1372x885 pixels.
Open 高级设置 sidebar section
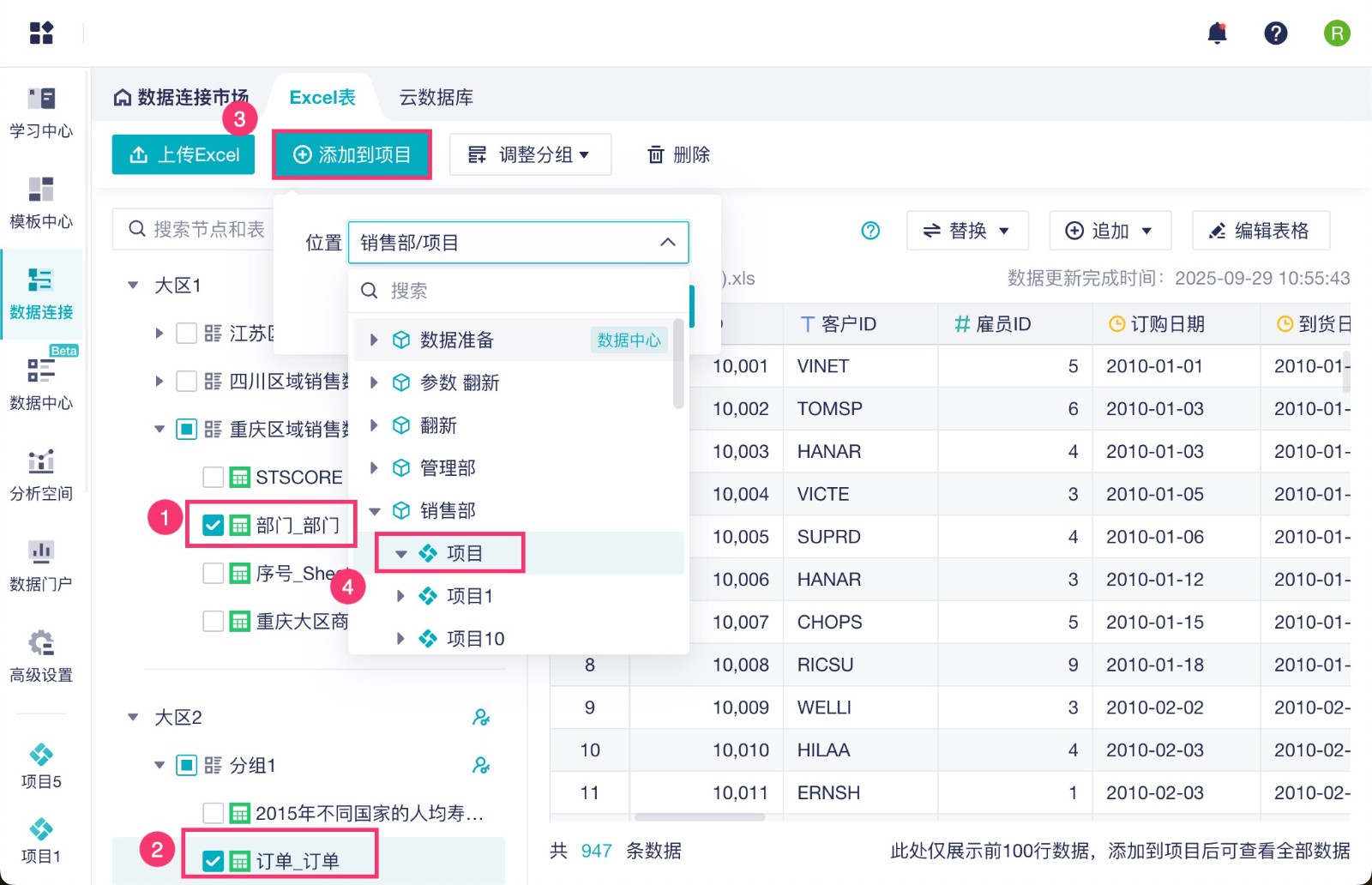pos(41,657)
